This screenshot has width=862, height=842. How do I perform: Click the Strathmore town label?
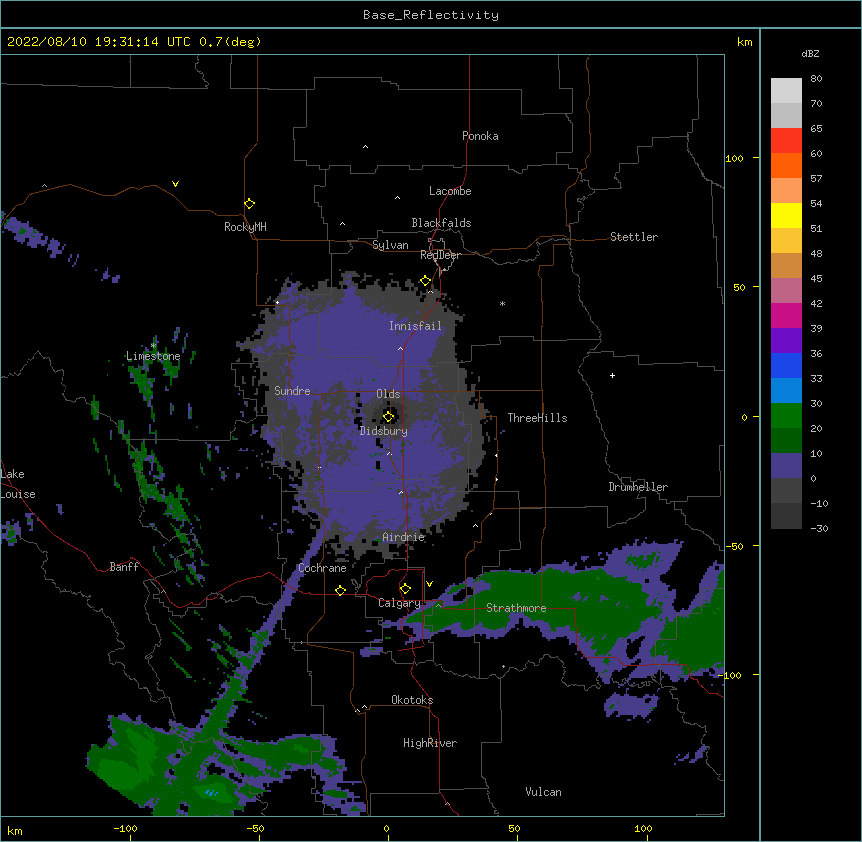(516, 608)
